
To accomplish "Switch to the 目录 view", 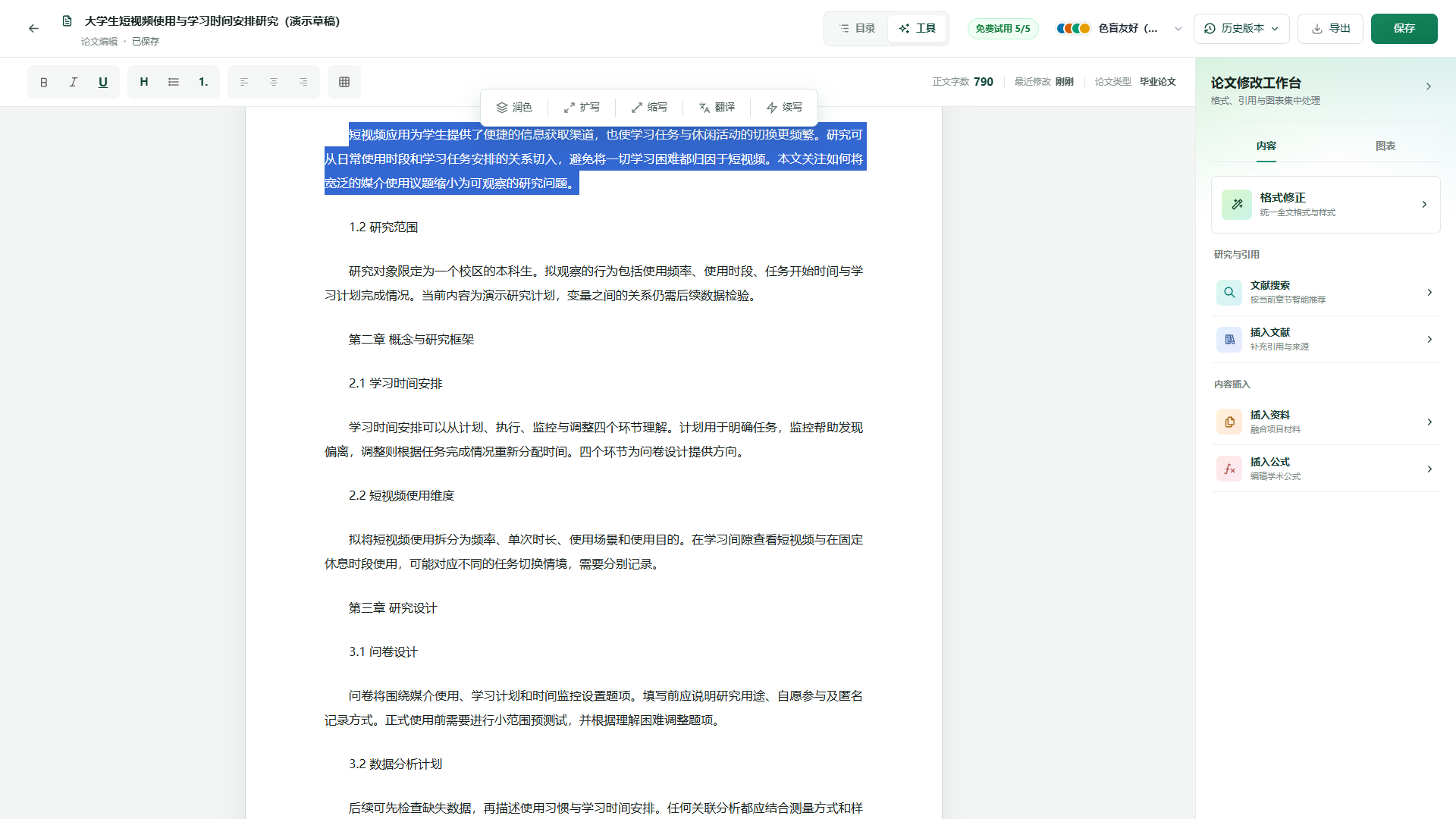I will point(857,29).
